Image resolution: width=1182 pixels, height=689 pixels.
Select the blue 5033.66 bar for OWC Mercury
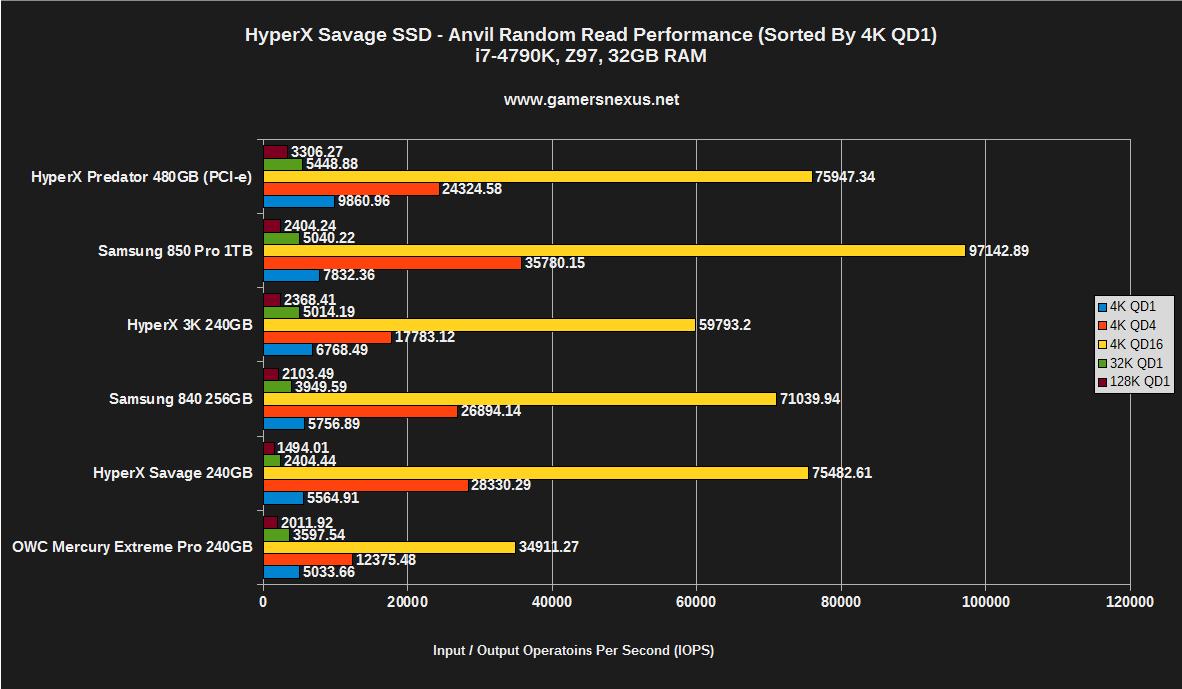pyautogui.click(x=280, y=571)
